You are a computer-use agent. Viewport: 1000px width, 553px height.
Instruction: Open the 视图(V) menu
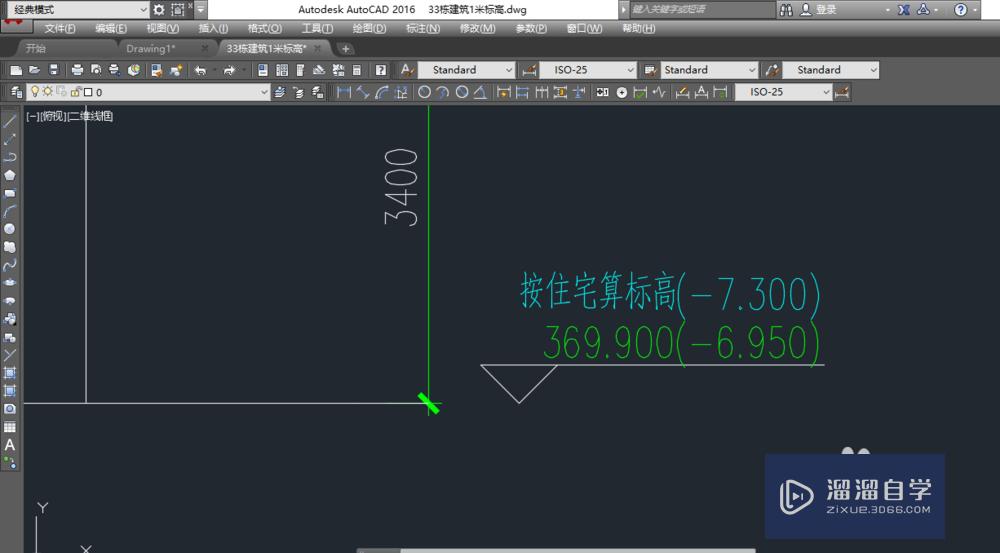(x=163, y=29)
